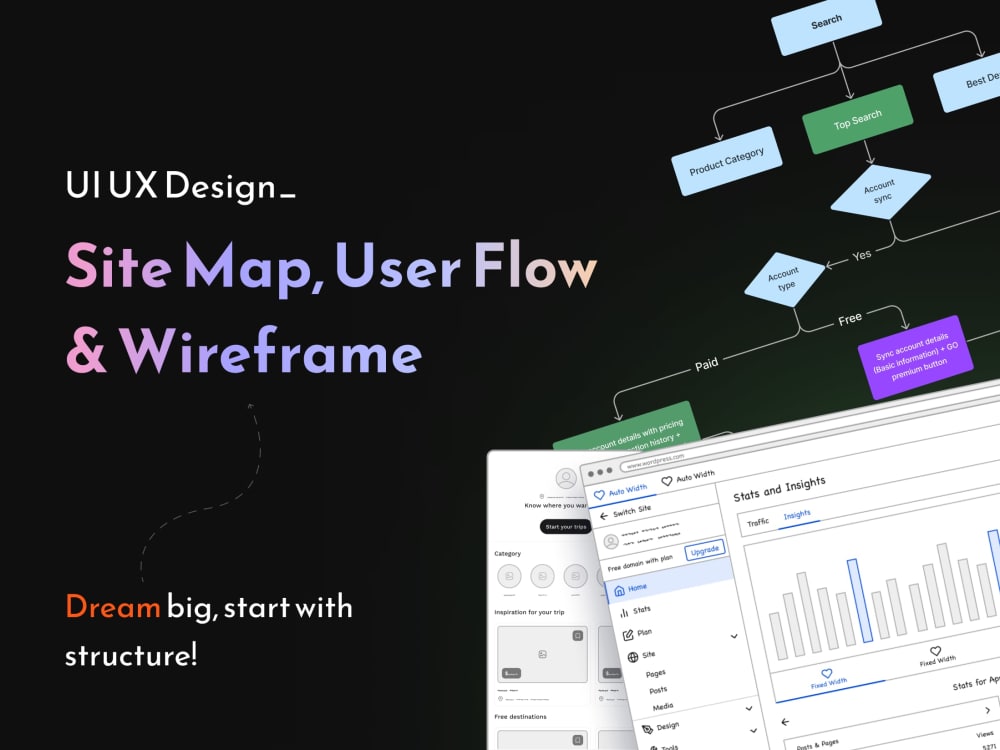This screenshot has height=750, width=1000.
Task: Select the second Category circle in the mobile wireframe
Action: click(x=542, y=576)
